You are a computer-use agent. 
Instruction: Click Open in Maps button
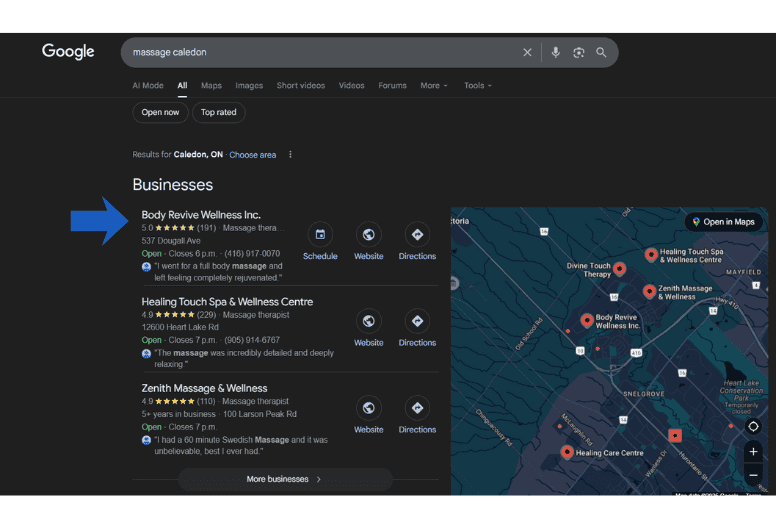(724, 222)
